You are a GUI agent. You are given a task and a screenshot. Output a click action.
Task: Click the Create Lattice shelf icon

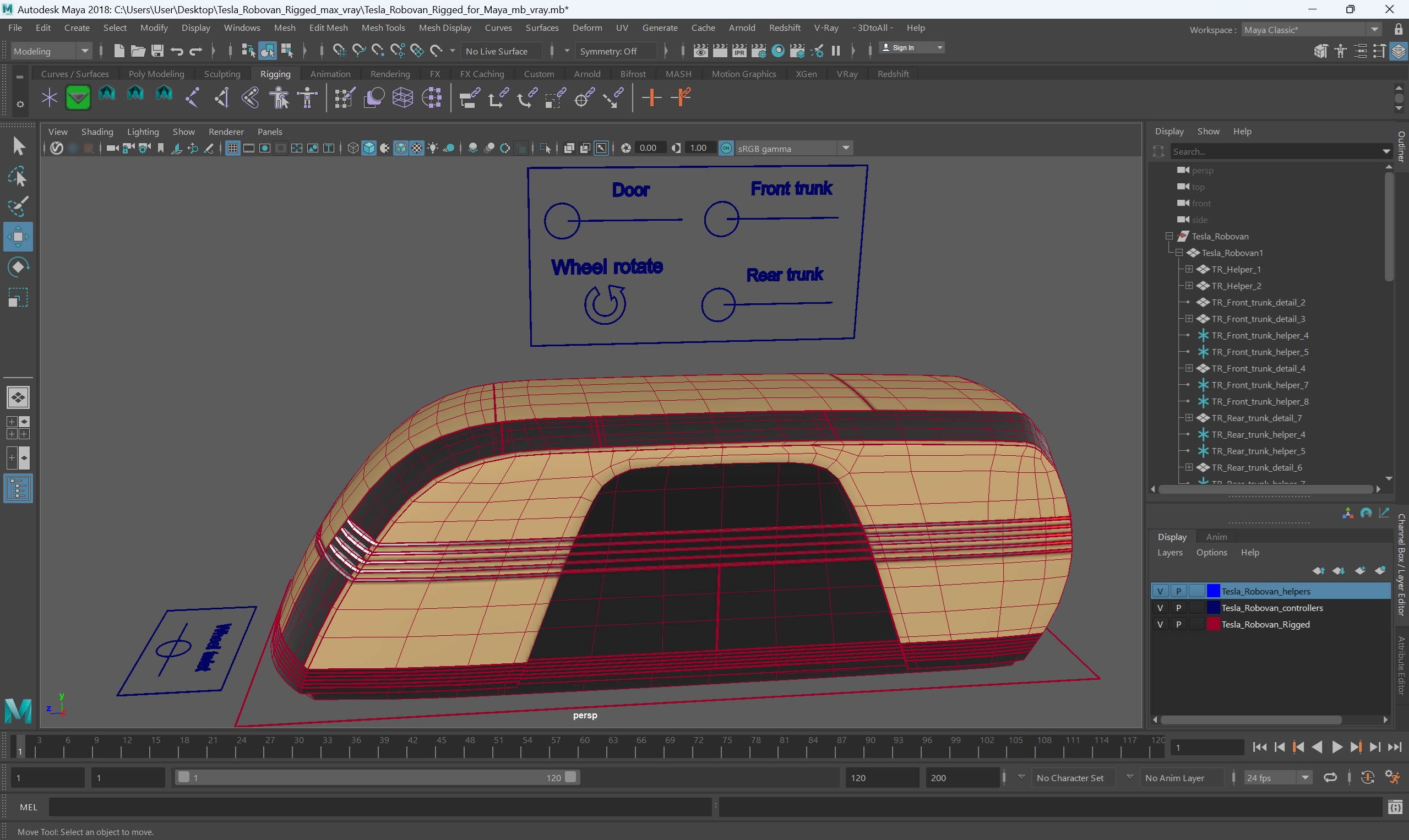402,98
